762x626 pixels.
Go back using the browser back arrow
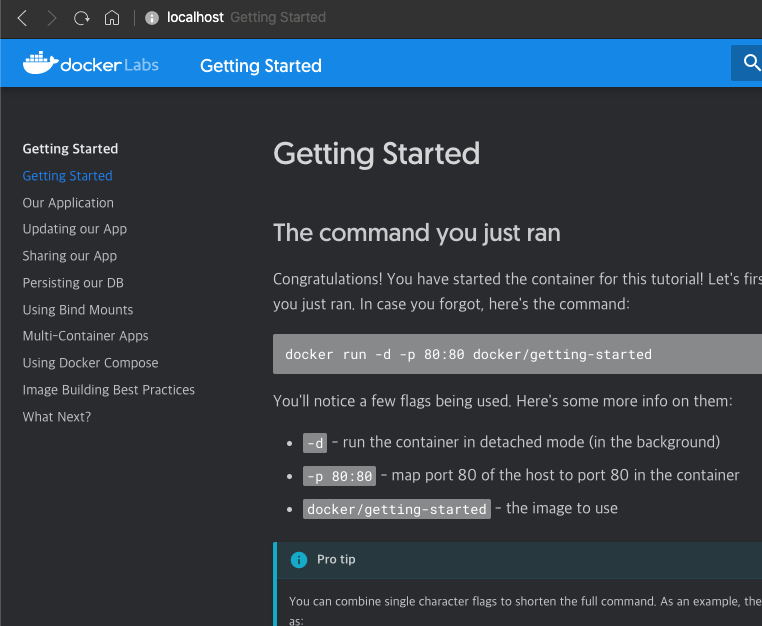click(22, 18)
